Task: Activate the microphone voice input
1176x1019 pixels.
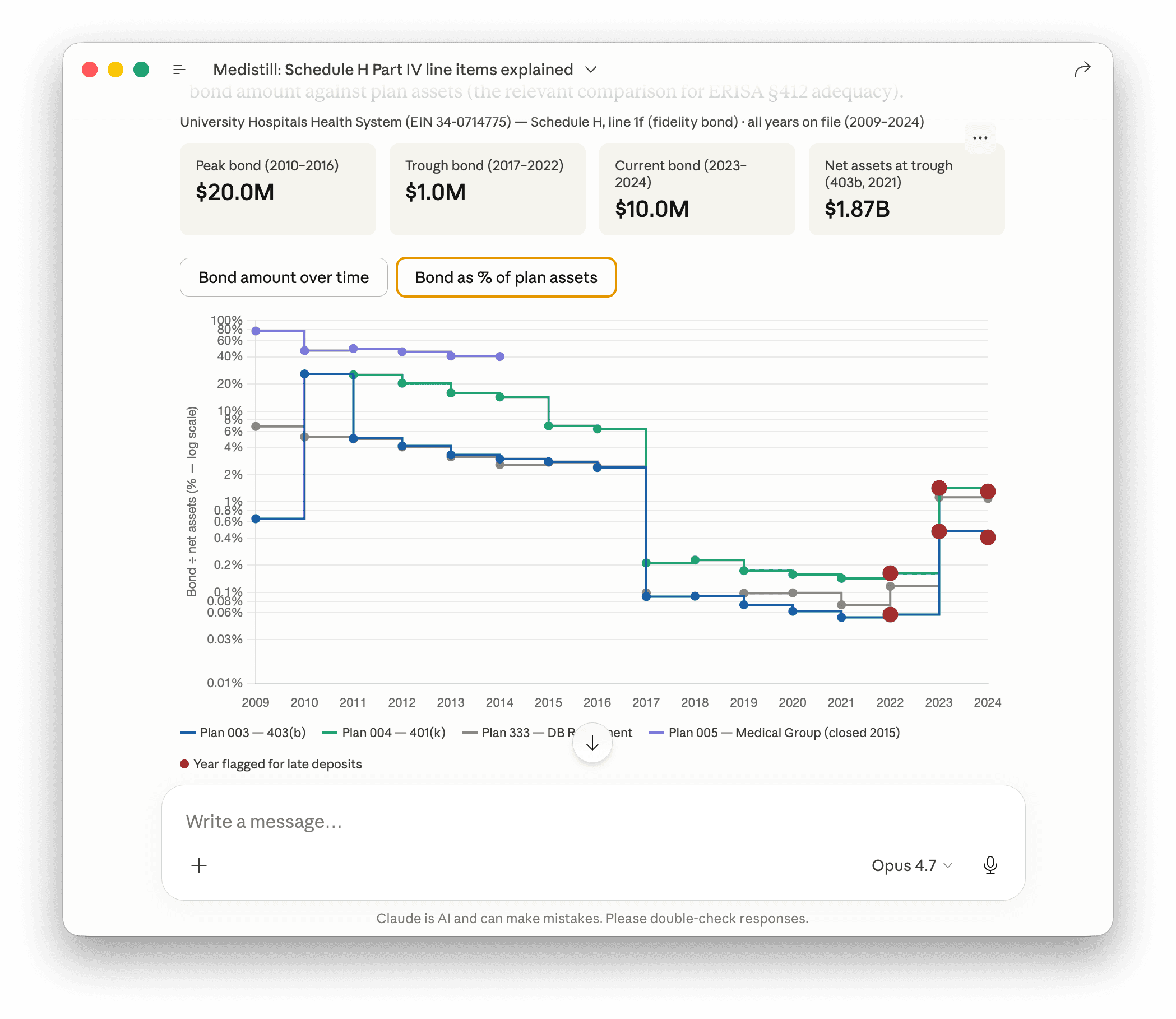Action: click(990, 865)
